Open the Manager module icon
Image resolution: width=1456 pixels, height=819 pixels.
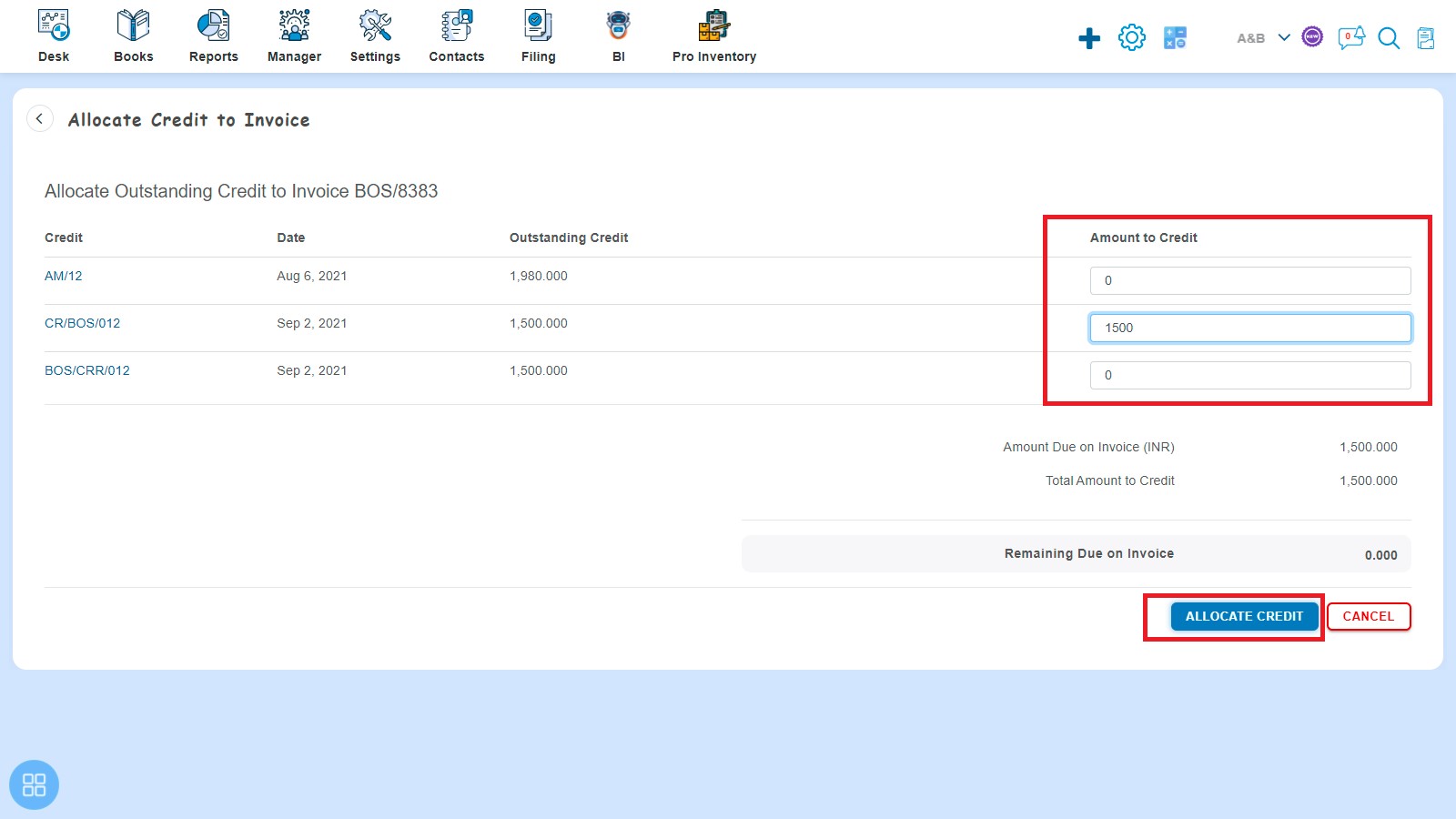point(294,25)
